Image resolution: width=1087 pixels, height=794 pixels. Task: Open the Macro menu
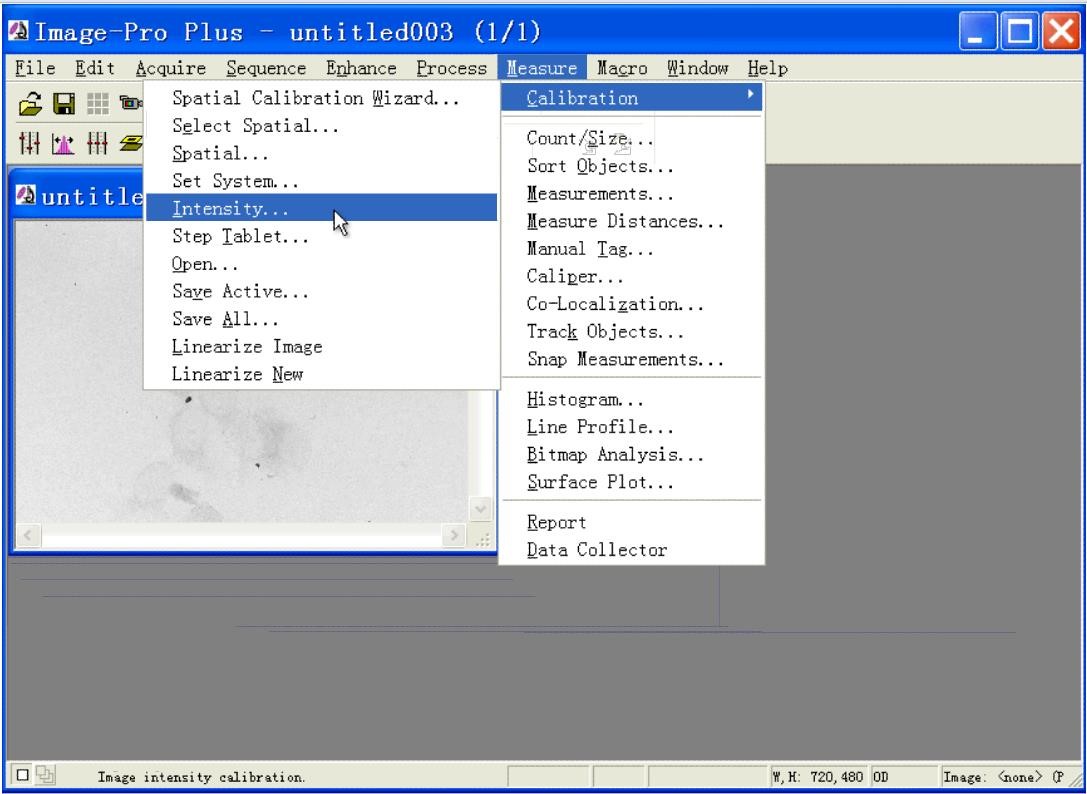pos(622,68)
